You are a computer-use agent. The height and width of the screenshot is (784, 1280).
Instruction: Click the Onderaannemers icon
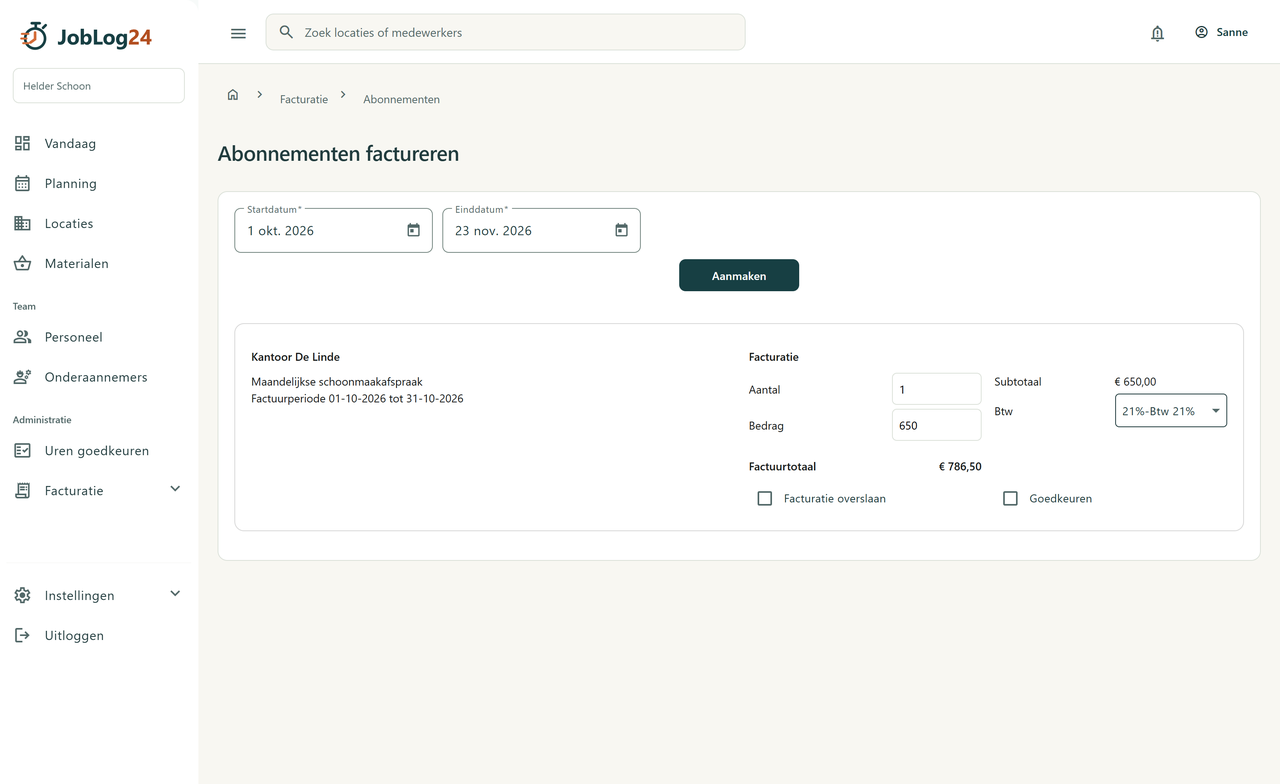click(x=22, y=377)
